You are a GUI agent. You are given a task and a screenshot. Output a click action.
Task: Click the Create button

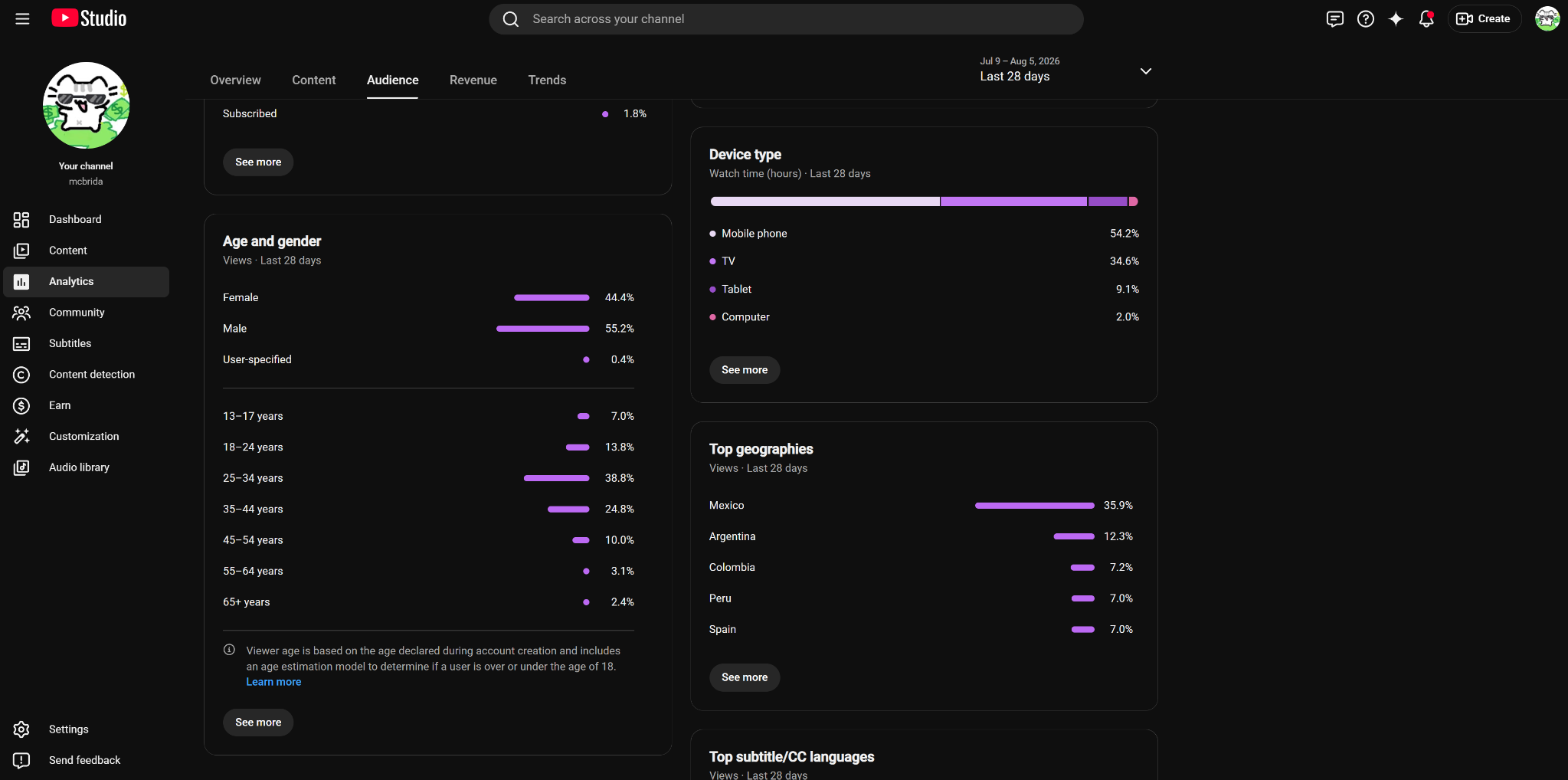coord(1484,19)
